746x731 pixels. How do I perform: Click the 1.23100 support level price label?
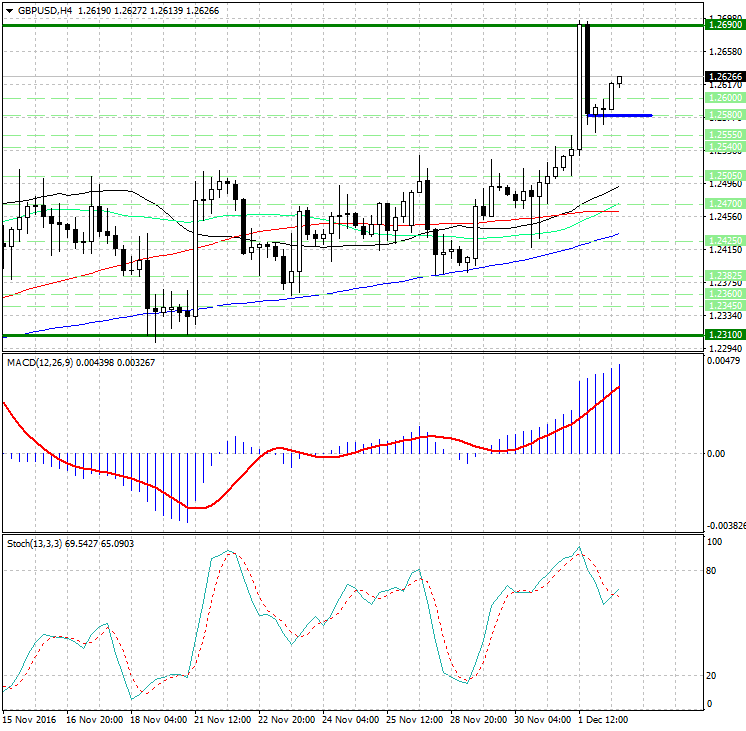(724, 335)
